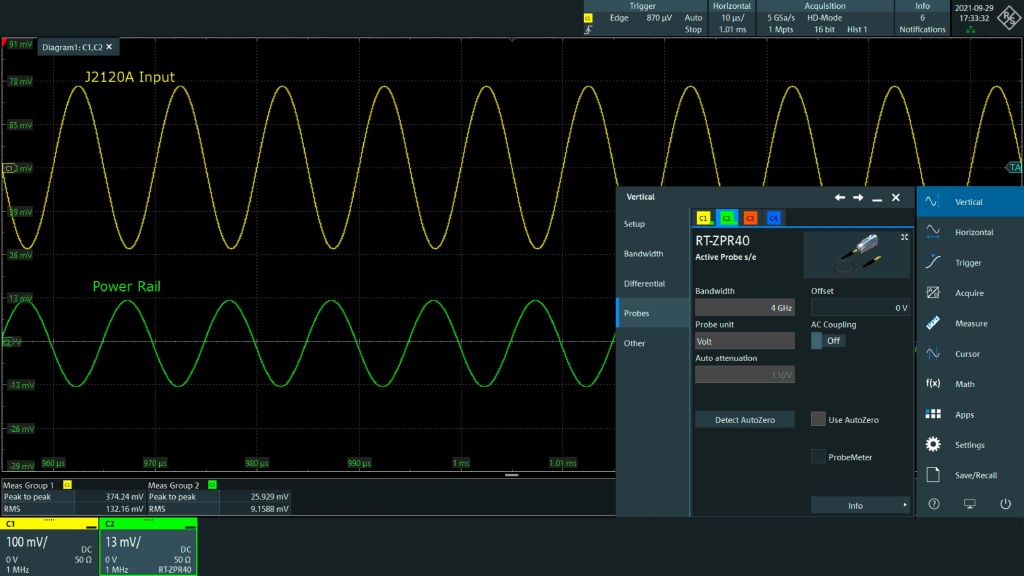This screenshot has width=1024, height=576.
Task: Enable the Use AutoZero checkbox
Action: tap(818, 420)
